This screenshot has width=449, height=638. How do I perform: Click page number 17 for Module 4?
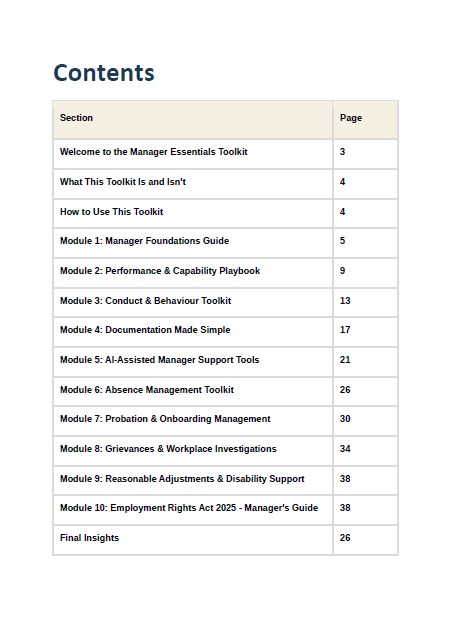345,330
